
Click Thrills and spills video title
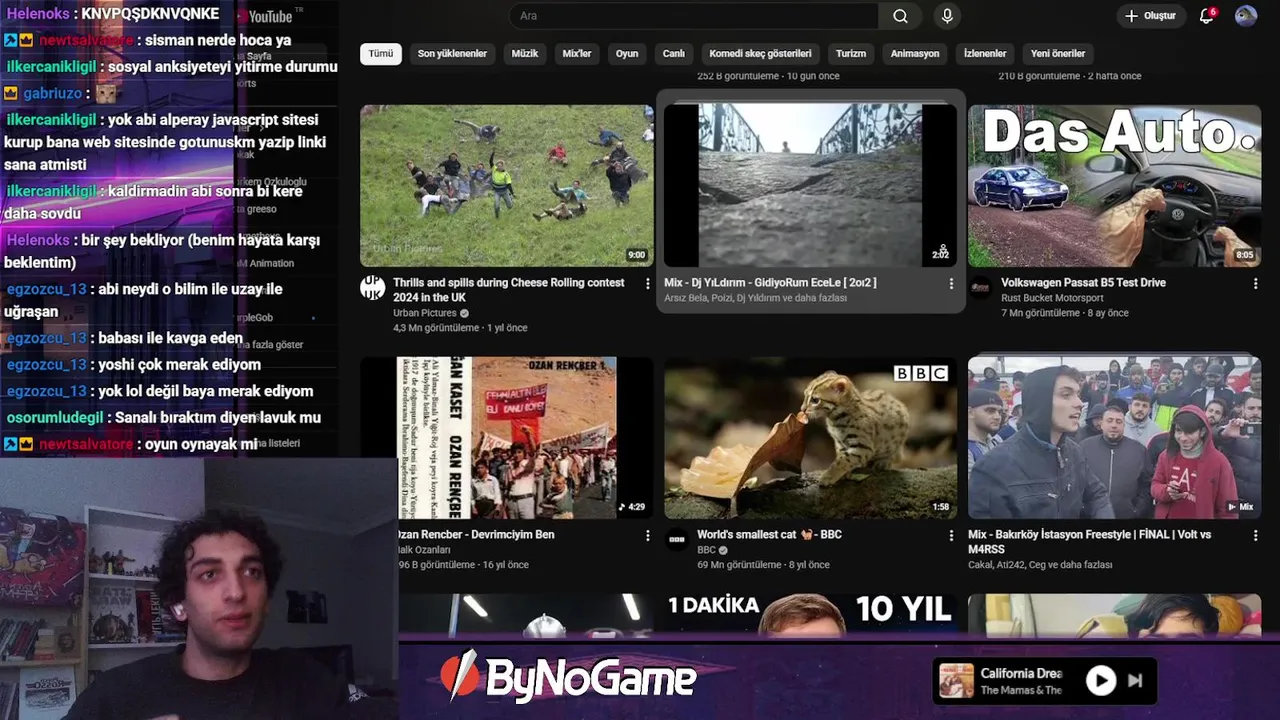508,290
